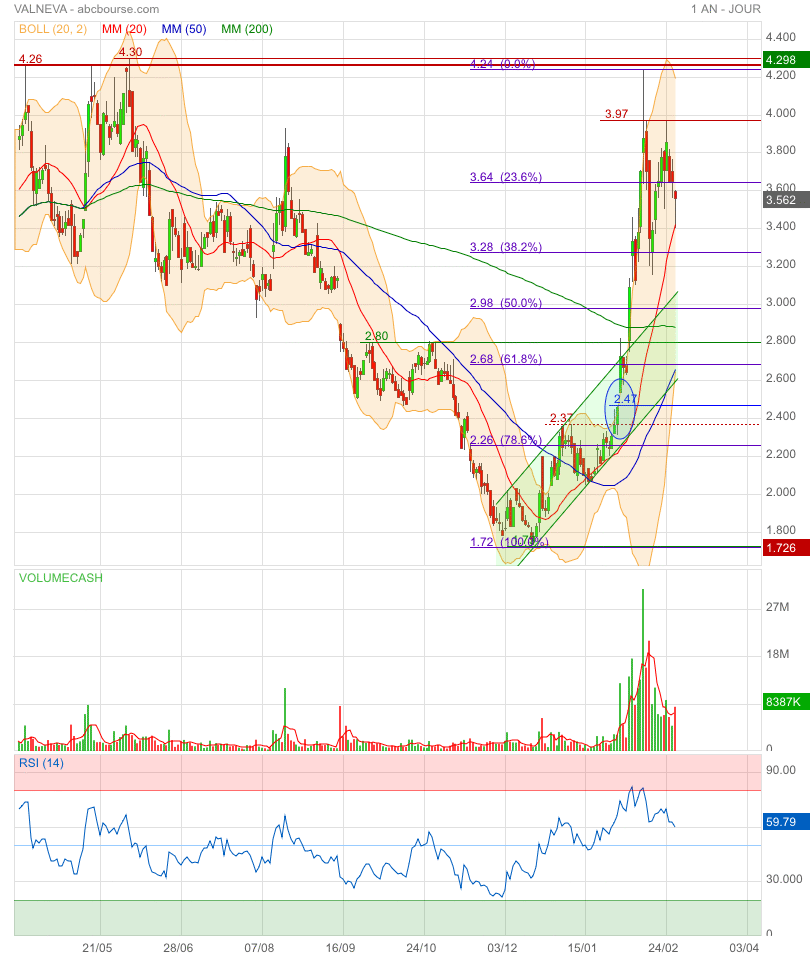Image resolution: width=810 pixels, height=958 pixels.
Task: Click the tallest green volume bar
Action: point(643,670)
